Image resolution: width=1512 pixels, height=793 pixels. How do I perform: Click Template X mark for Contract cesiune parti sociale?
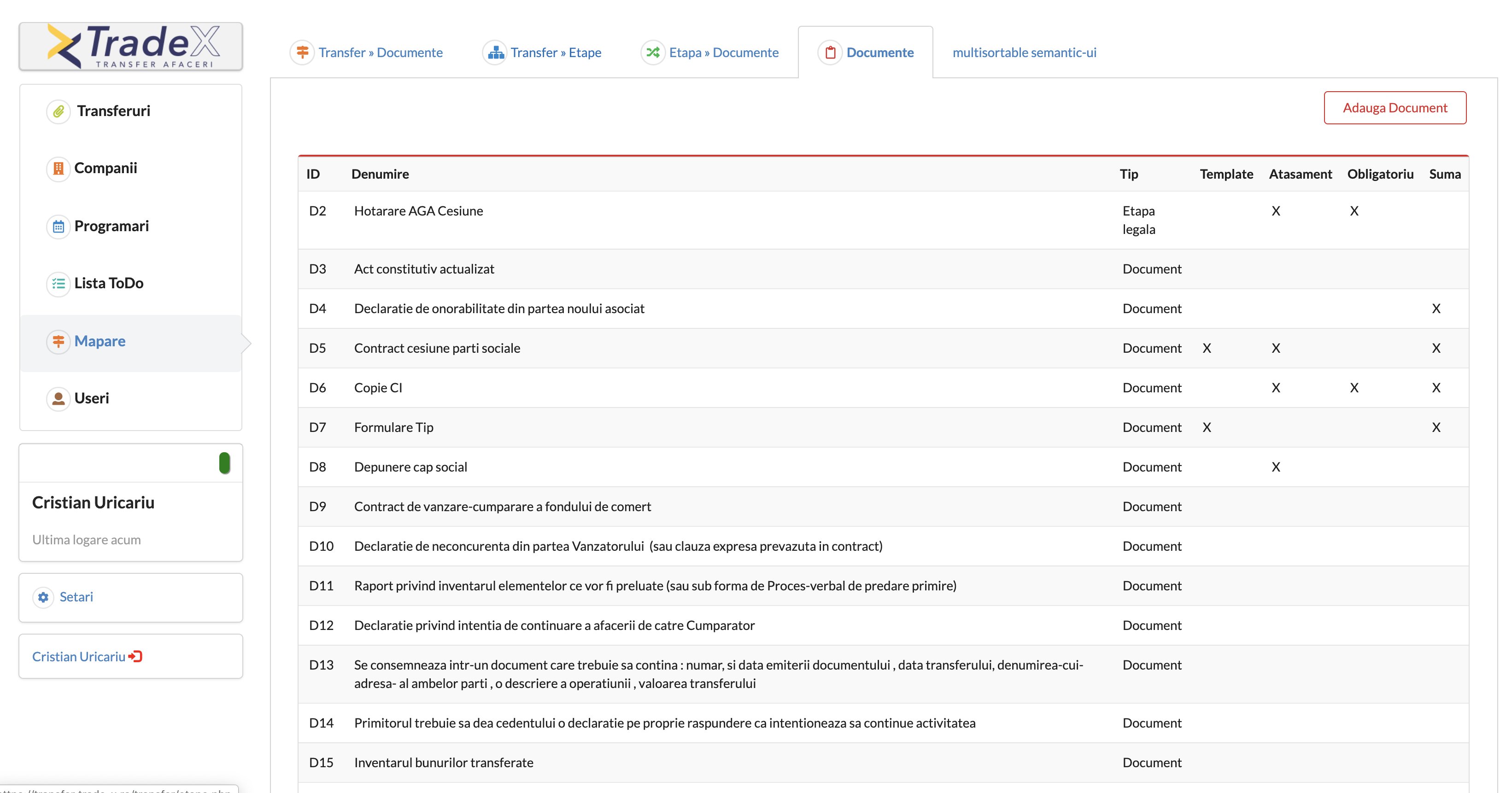click(1206, 349)
